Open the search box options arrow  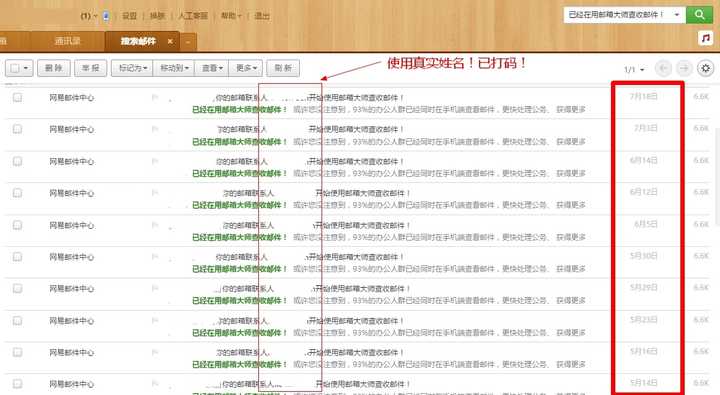tap(677, 15)
